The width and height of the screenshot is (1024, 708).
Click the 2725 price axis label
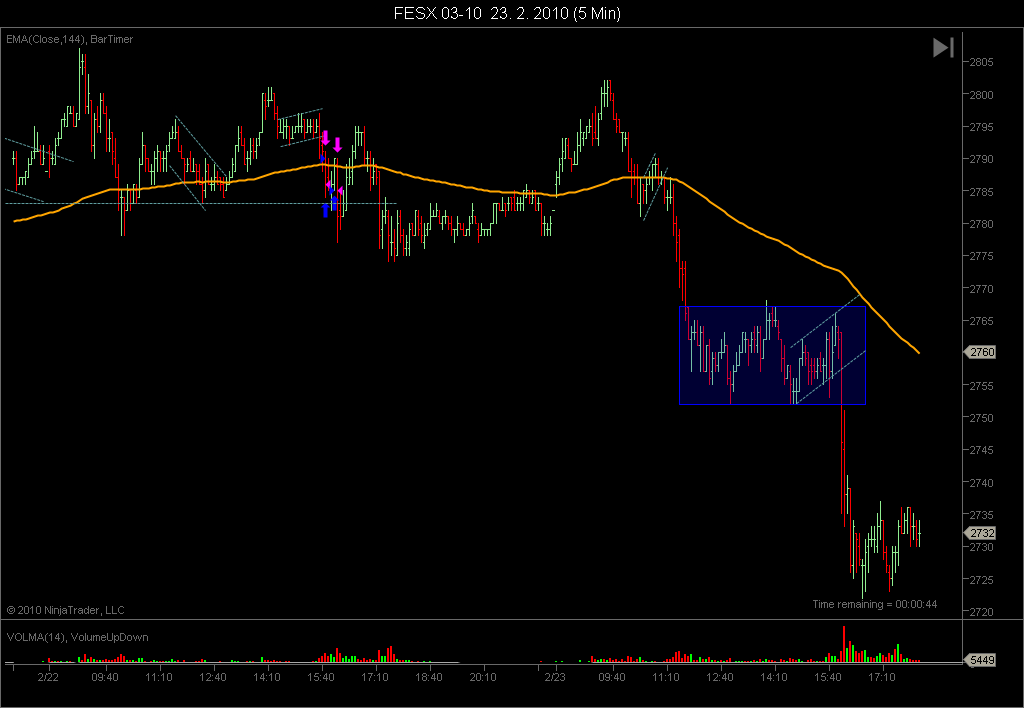(982, 579)
